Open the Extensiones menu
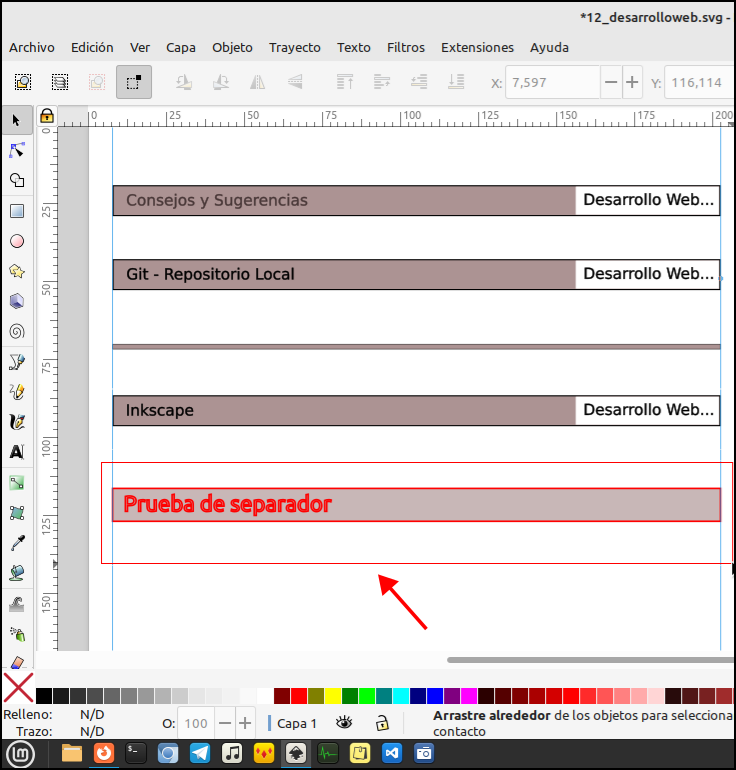This screenshot has width=736, height=770. pos(477,48)
